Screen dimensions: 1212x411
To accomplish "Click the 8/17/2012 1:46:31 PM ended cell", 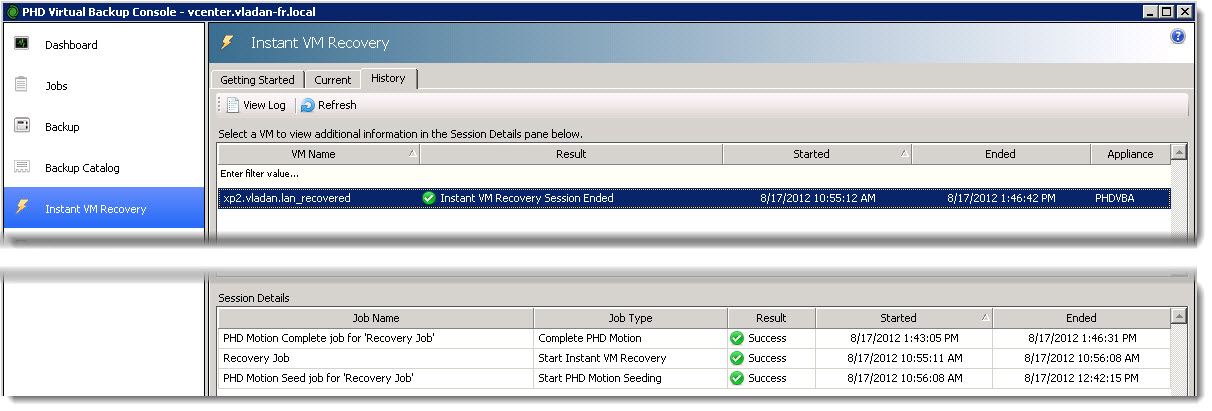I will click(x=1081, y=338).
